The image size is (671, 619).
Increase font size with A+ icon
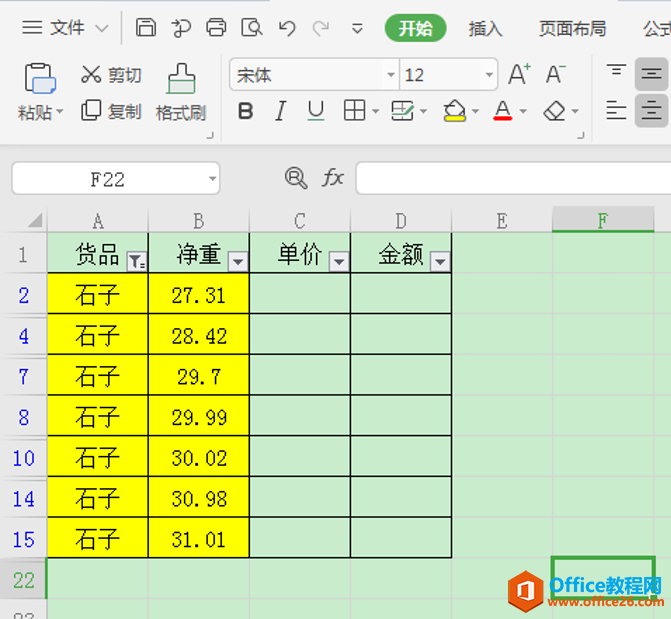(520, 74)
